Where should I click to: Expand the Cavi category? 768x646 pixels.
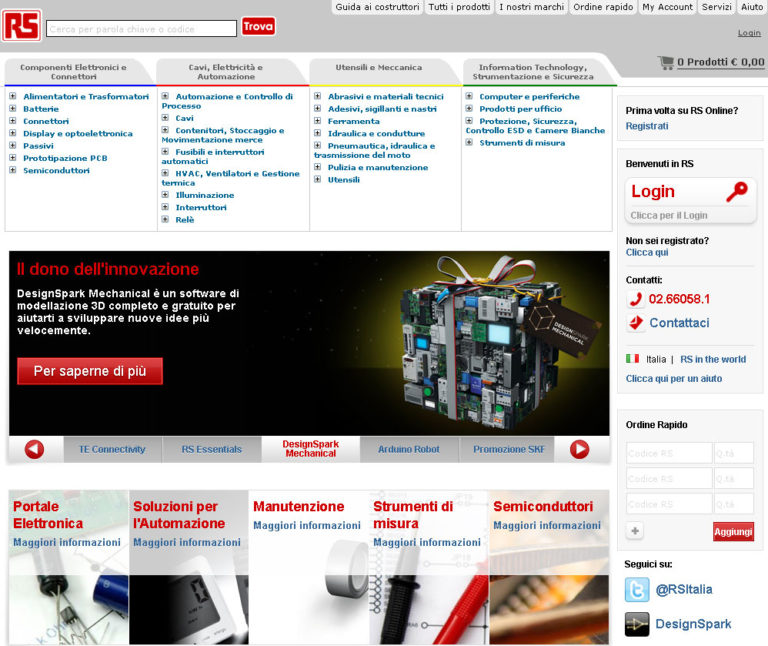pyautogui.click(x=165, y=118)
